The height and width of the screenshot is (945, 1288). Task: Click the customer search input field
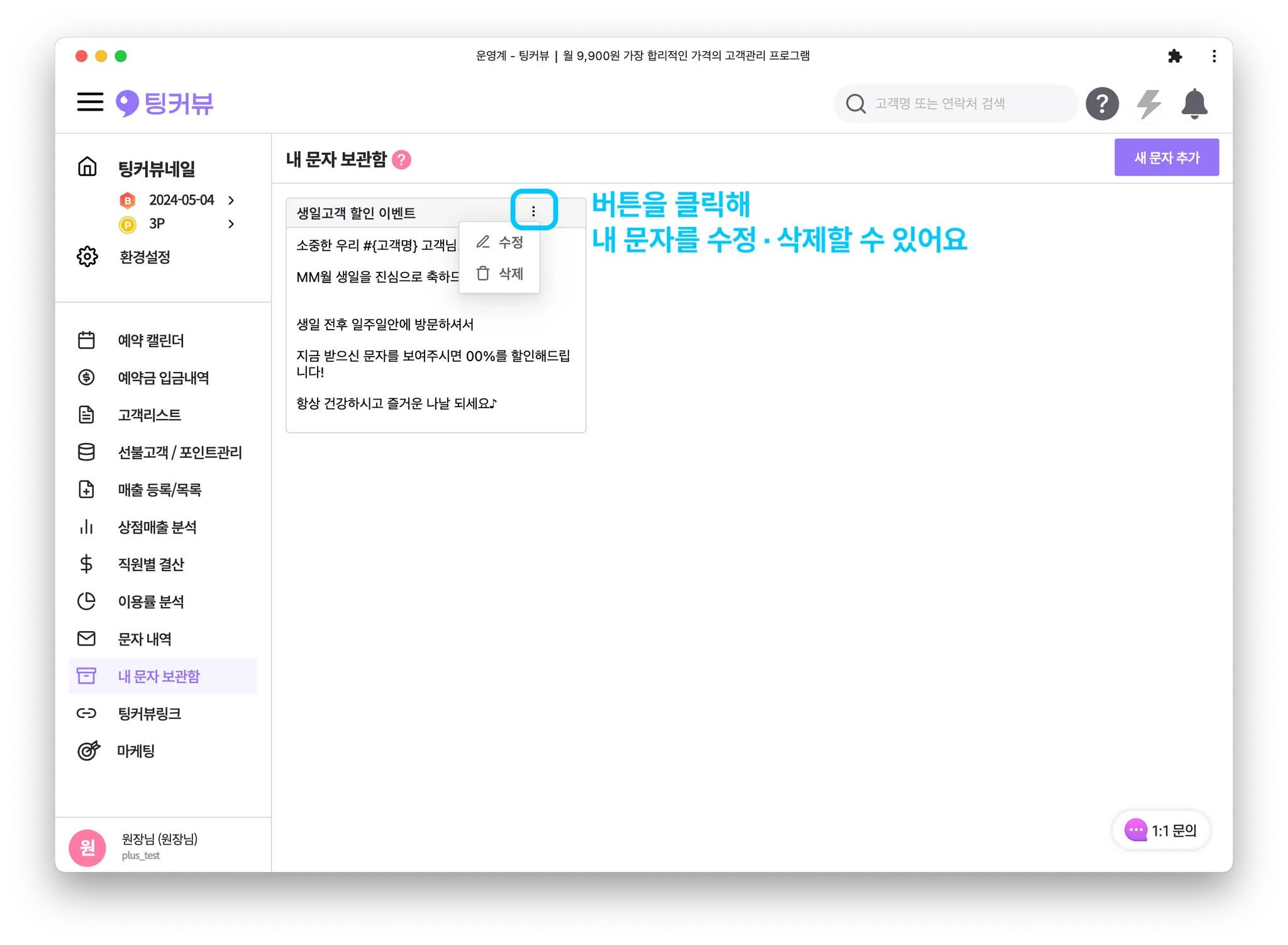point(969,104)
